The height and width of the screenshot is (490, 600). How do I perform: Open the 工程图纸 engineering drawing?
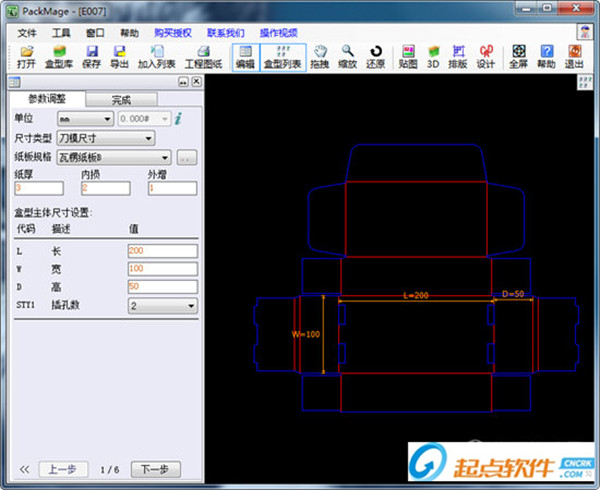tap(202, 56)
